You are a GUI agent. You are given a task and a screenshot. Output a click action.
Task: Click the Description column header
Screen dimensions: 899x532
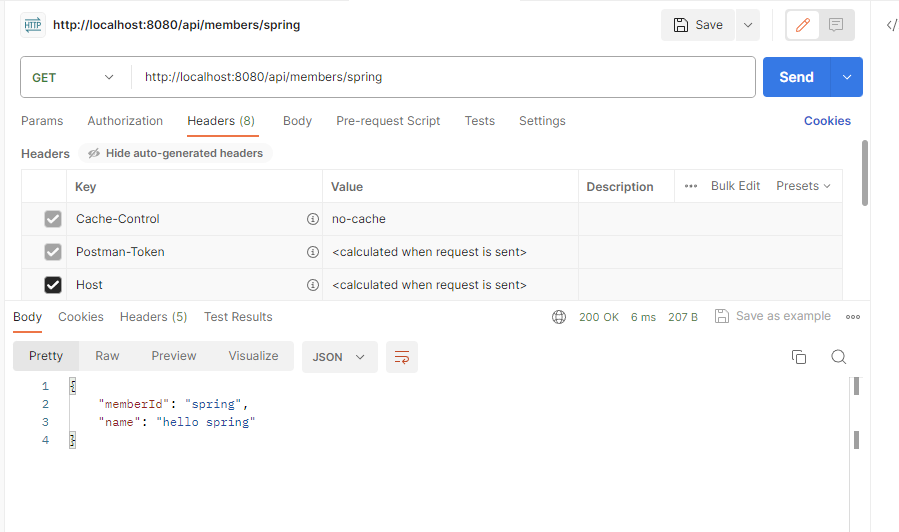[x=620, y=187]
